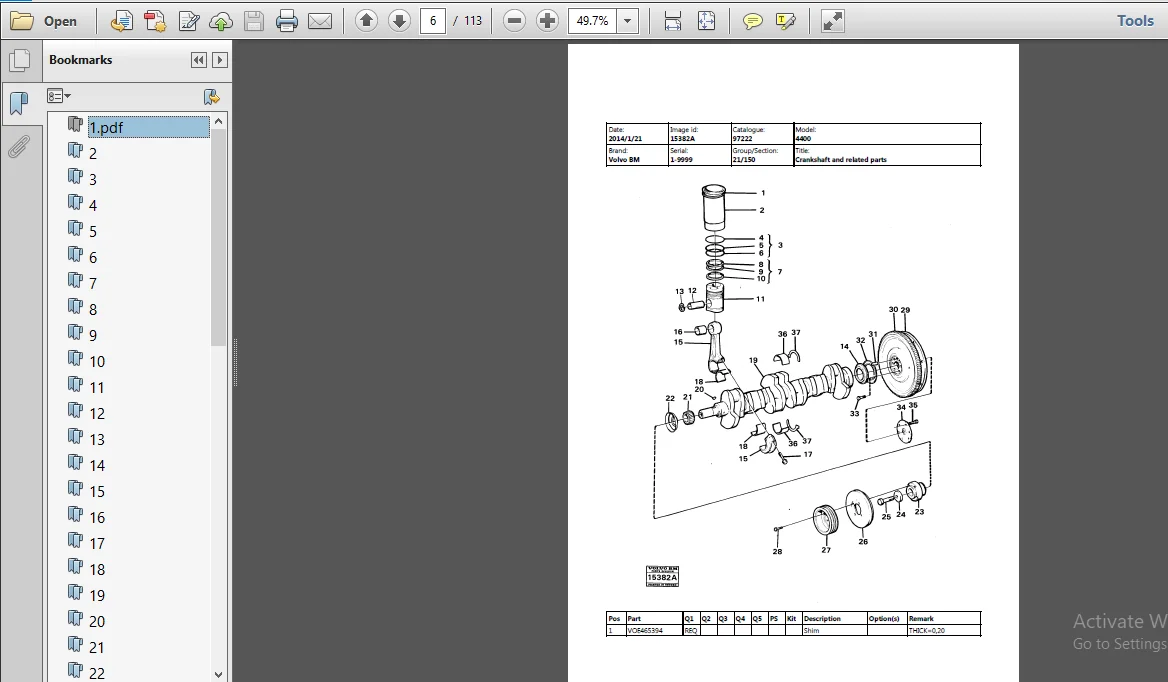
Task: Select bookmark 9
Action: click(x=93, y=336)
